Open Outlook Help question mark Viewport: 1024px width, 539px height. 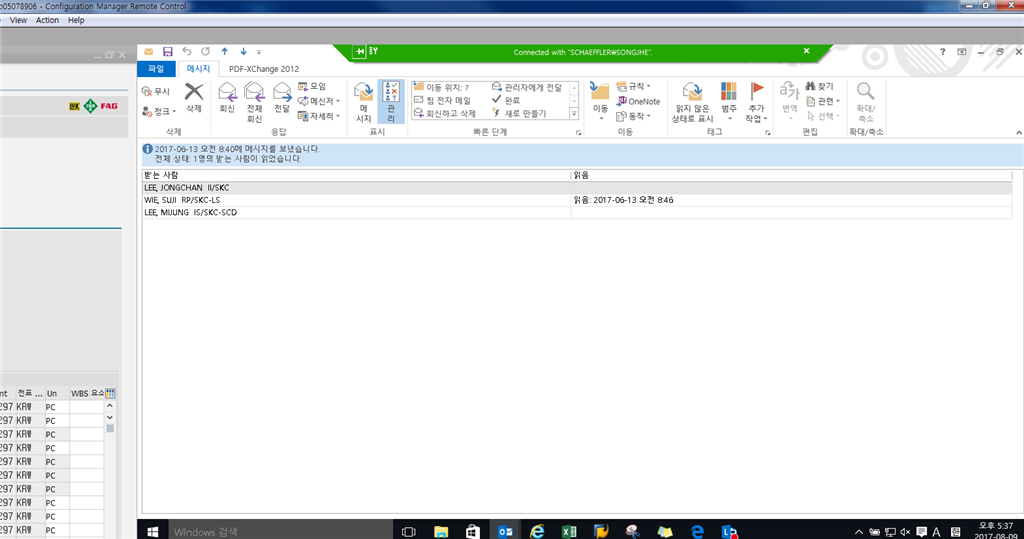click(x=942, y=52)
